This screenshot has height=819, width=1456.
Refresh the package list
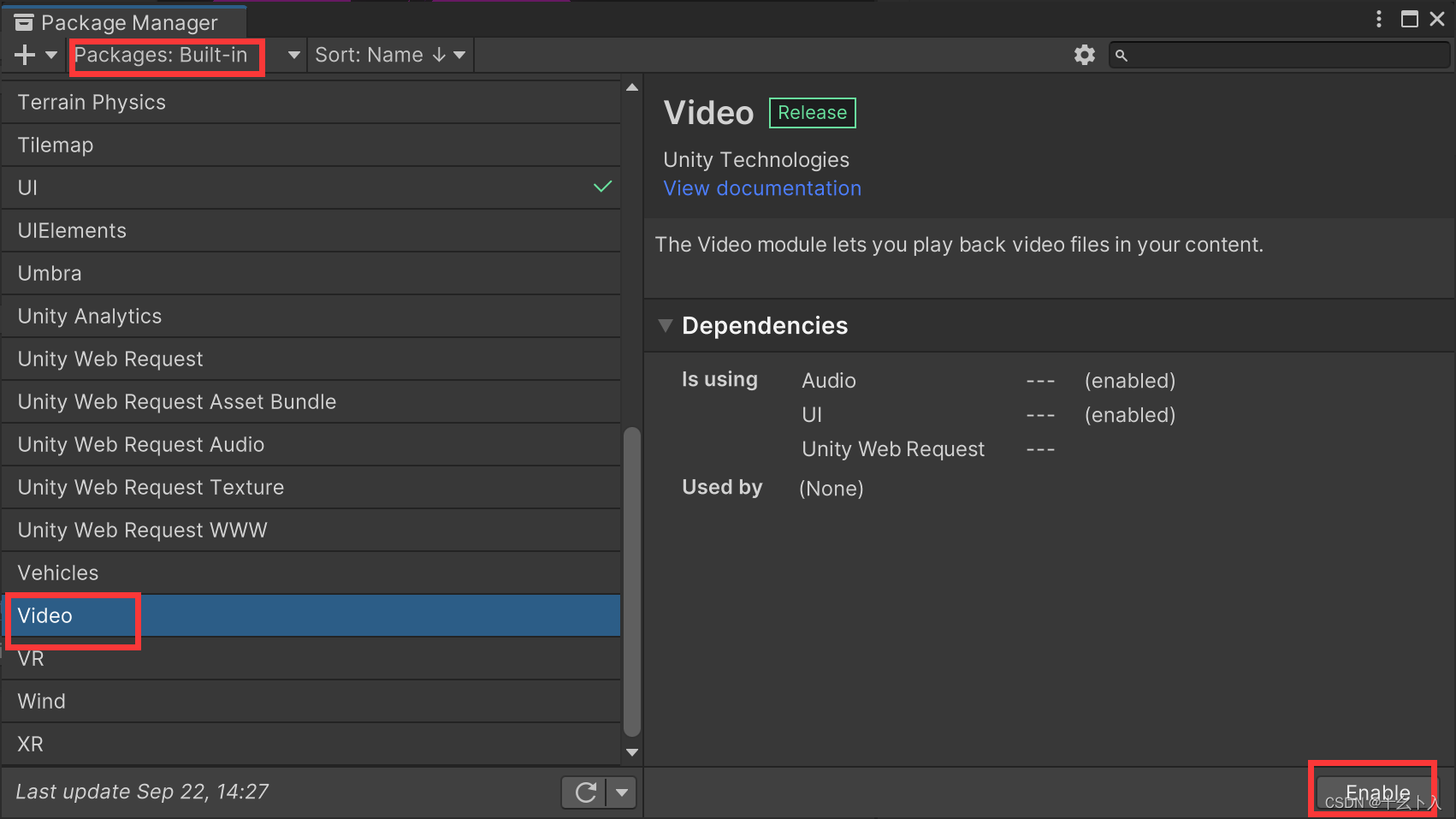[x=585, y=792]
